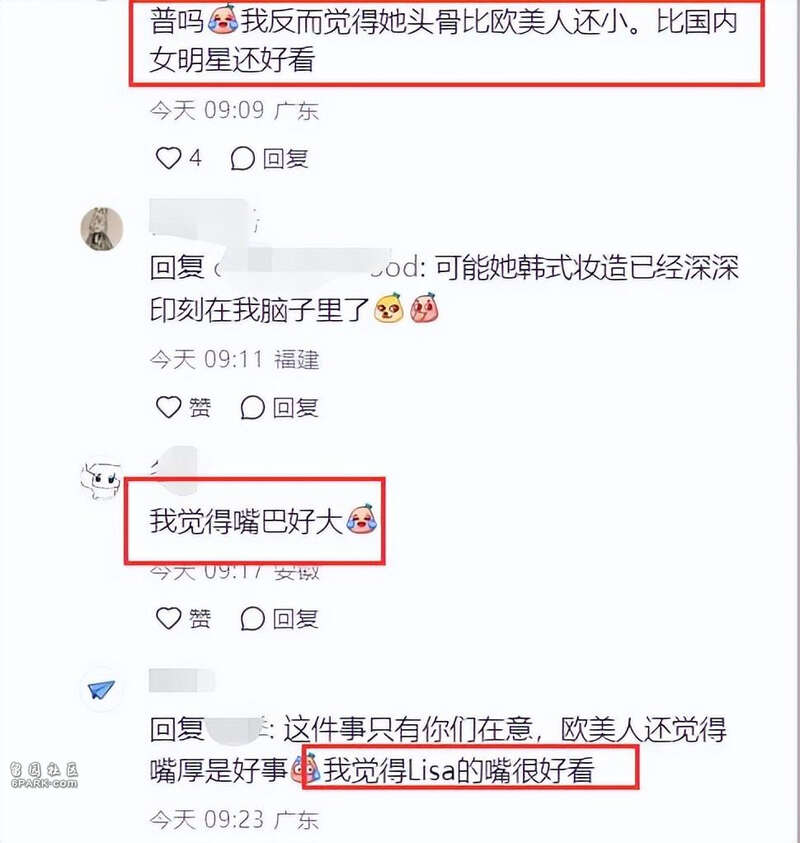Click 回复 text under the 09:11 Fujian comment
This screenshot has height=843, width=800.
295,408
